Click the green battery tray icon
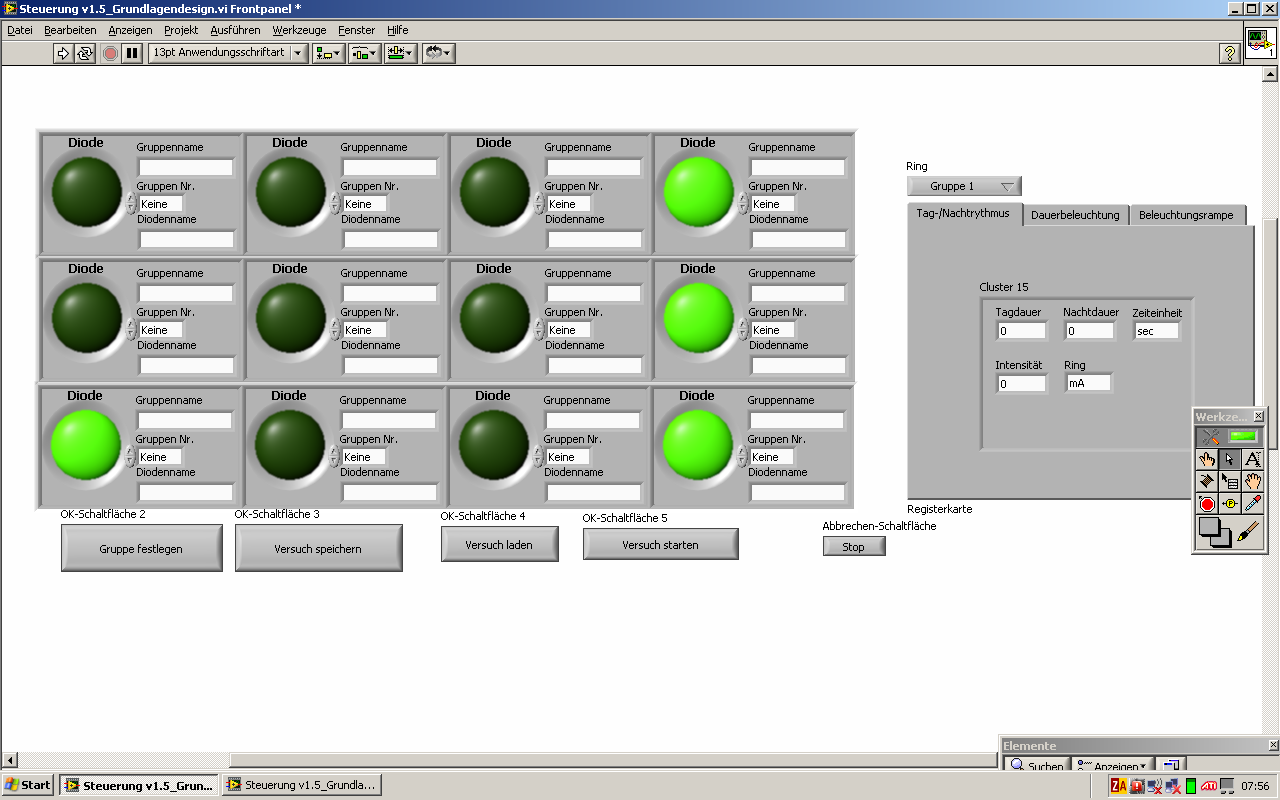The height and width of the screenshot is (800, 1280). click(x=1190, y=786)
